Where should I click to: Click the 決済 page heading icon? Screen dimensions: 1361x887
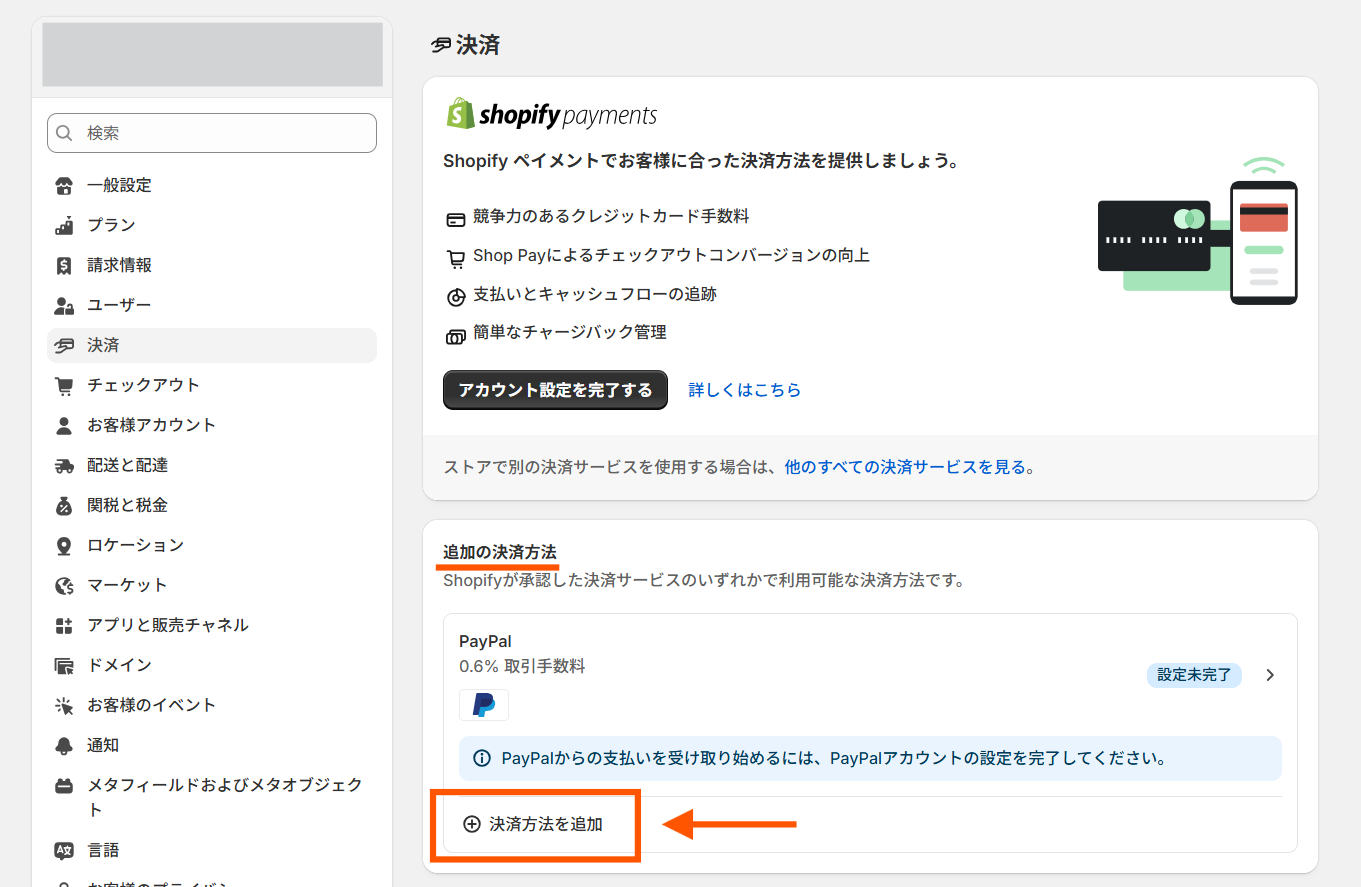441,45
